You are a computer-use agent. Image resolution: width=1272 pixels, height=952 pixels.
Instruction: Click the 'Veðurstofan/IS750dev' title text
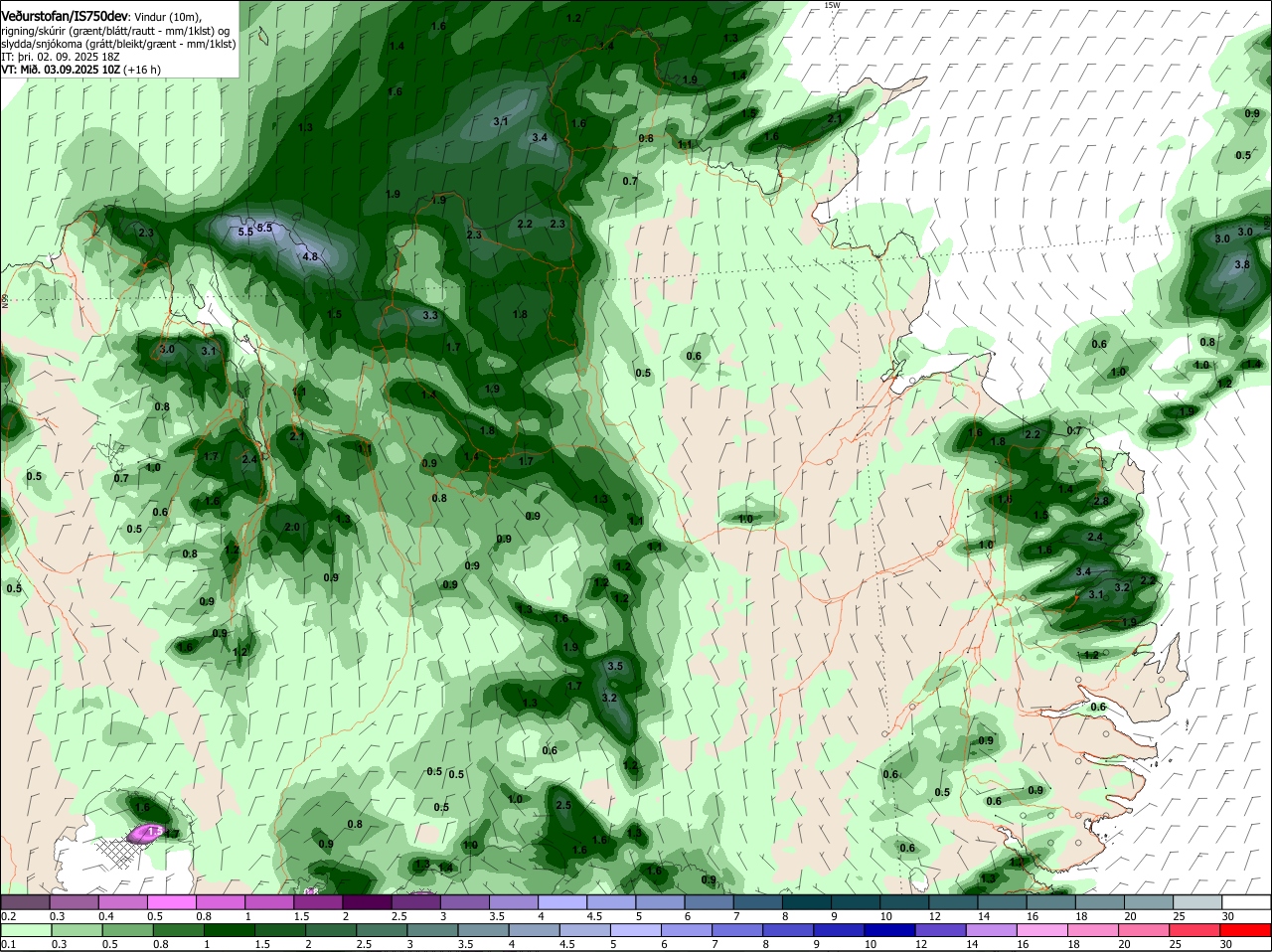(65, 17)
